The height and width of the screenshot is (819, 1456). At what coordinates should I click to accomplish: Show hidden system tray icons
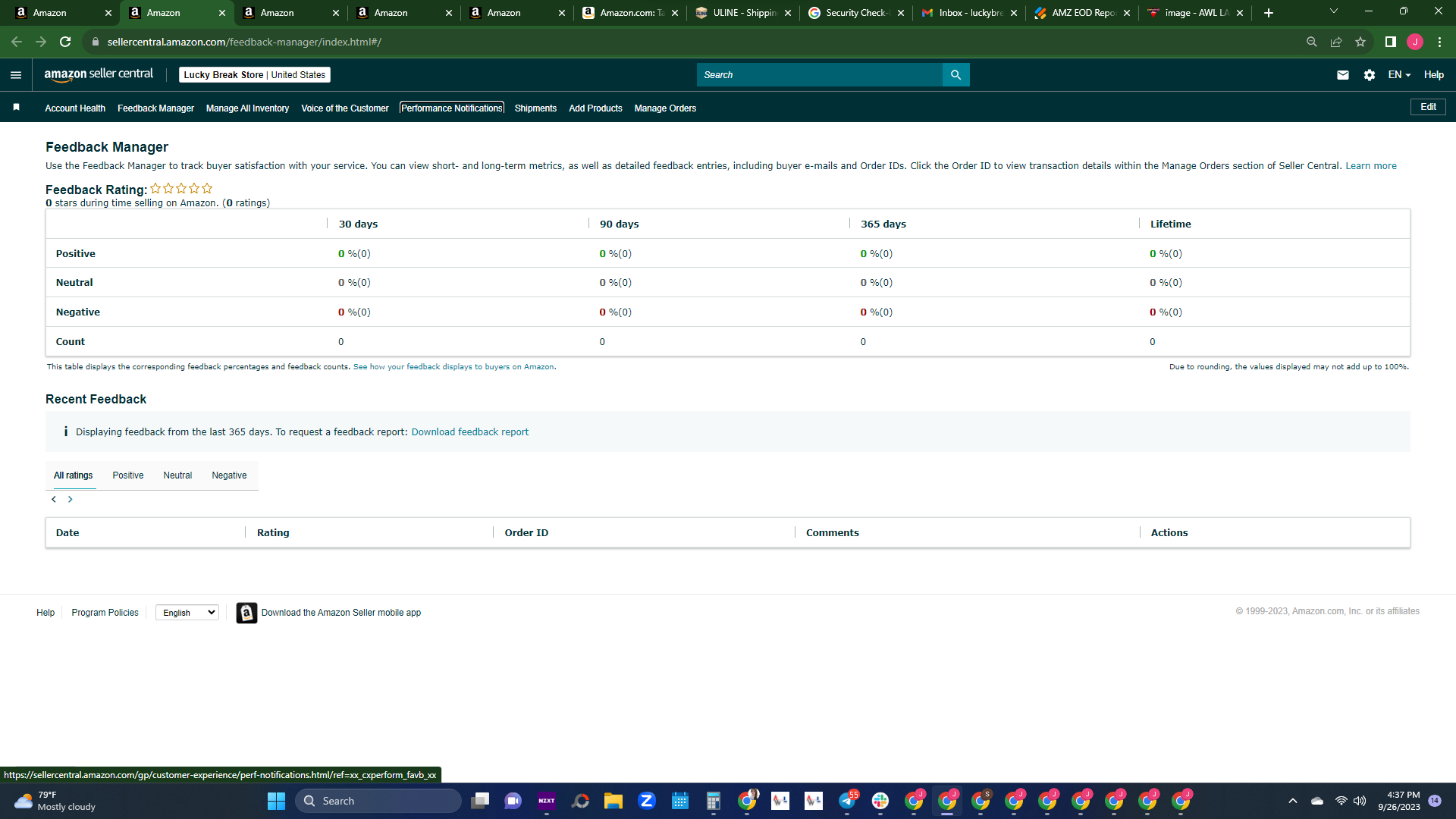(1293, 801)
